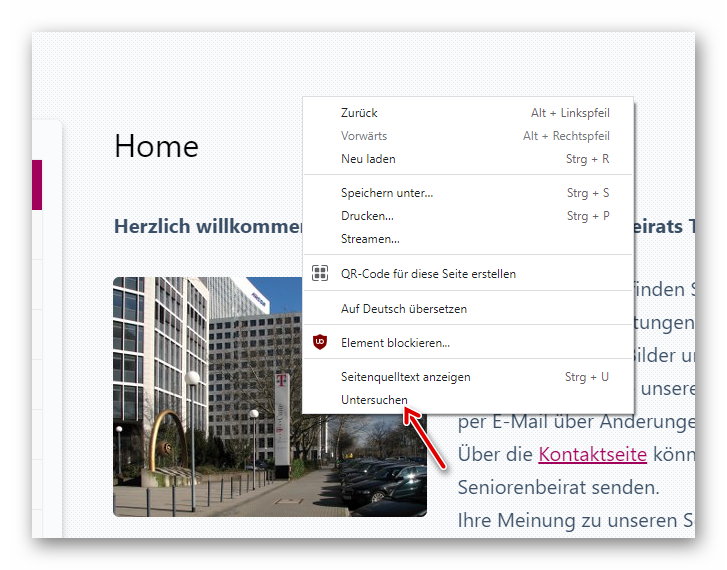The height and width of the screenshot is (570, 727).
Task: Reload the page with Neu laden
Action: pyautogui.click(x=368, y=159)
